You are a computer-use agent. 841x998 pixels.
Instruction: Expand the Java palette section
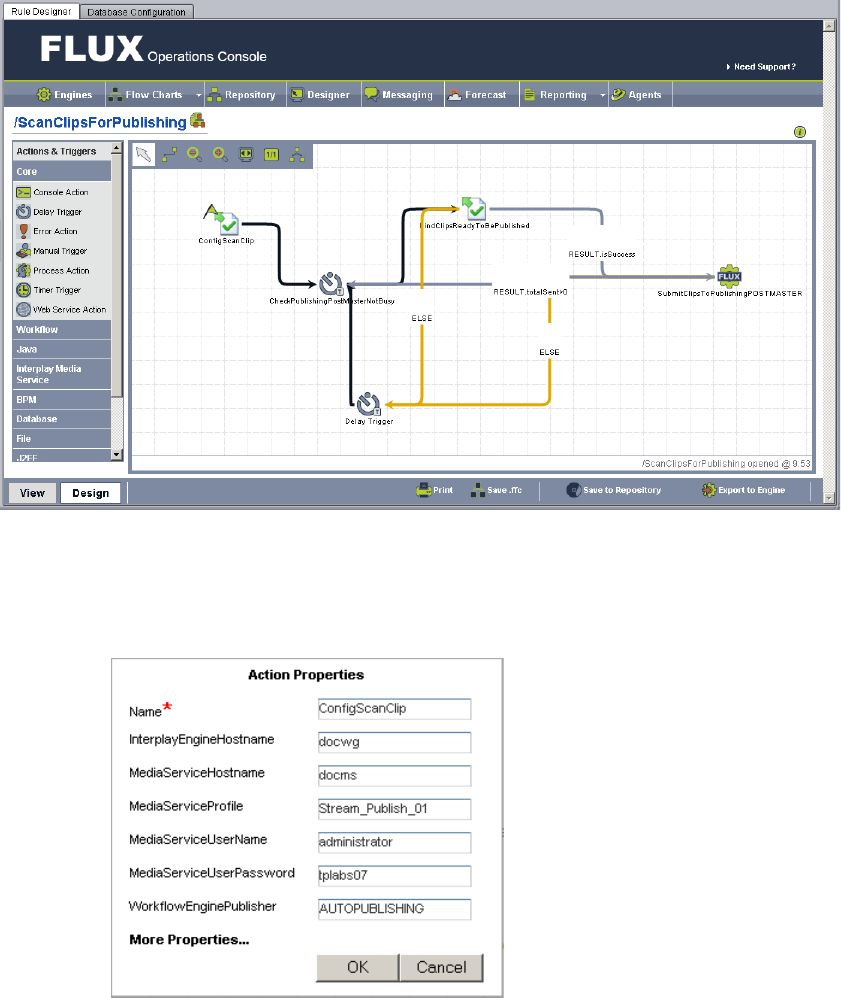tap(62, 349)
